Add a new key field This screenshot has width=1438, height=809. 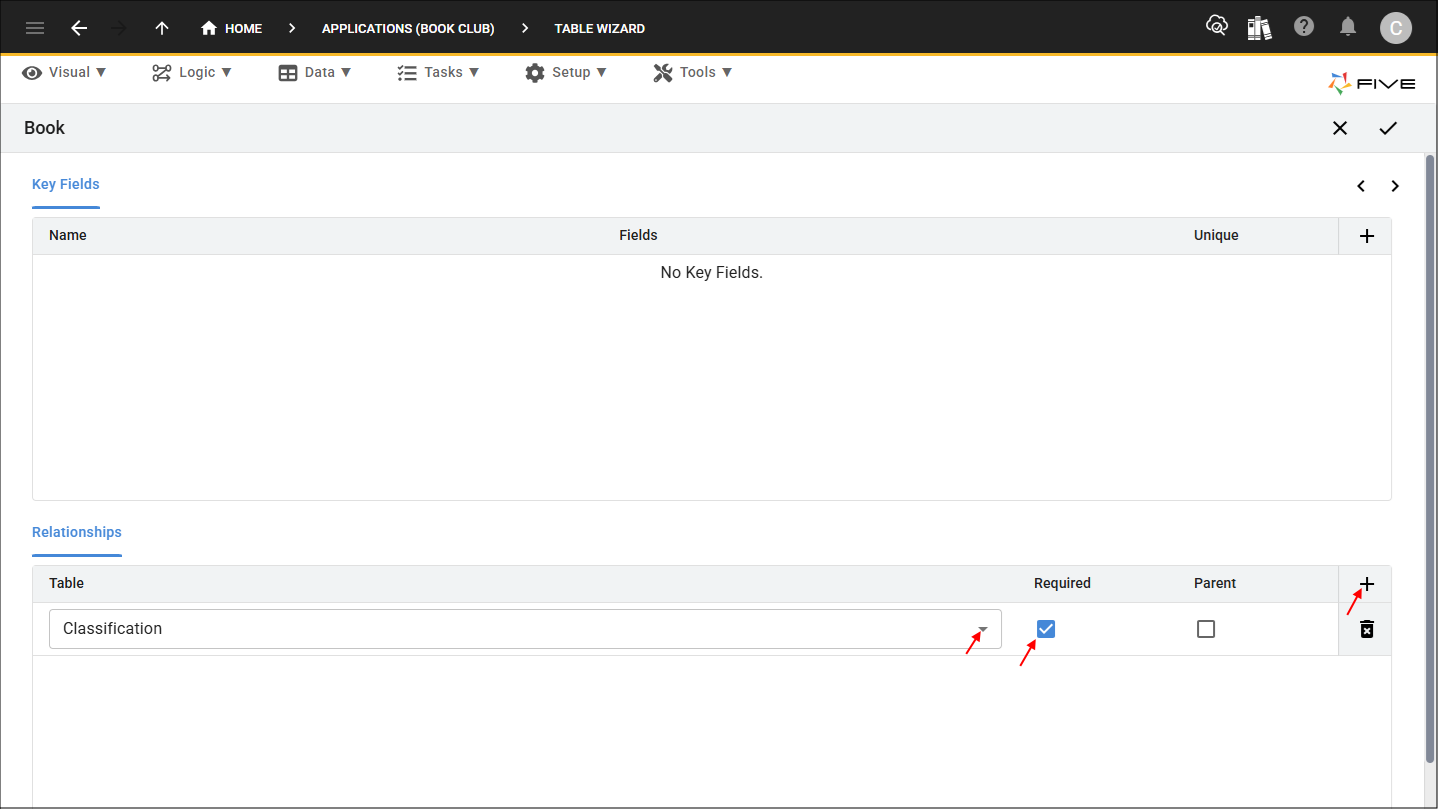pyautogui.click(x=1367, y=236)
